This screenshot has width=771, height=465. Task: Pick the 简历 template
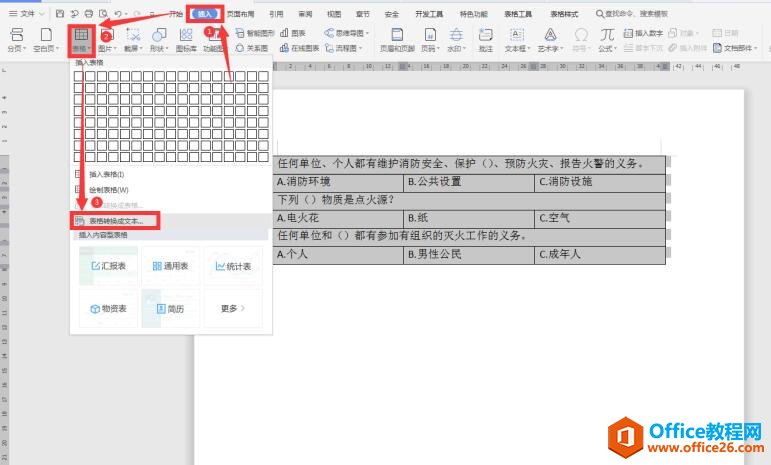point(171,308)
